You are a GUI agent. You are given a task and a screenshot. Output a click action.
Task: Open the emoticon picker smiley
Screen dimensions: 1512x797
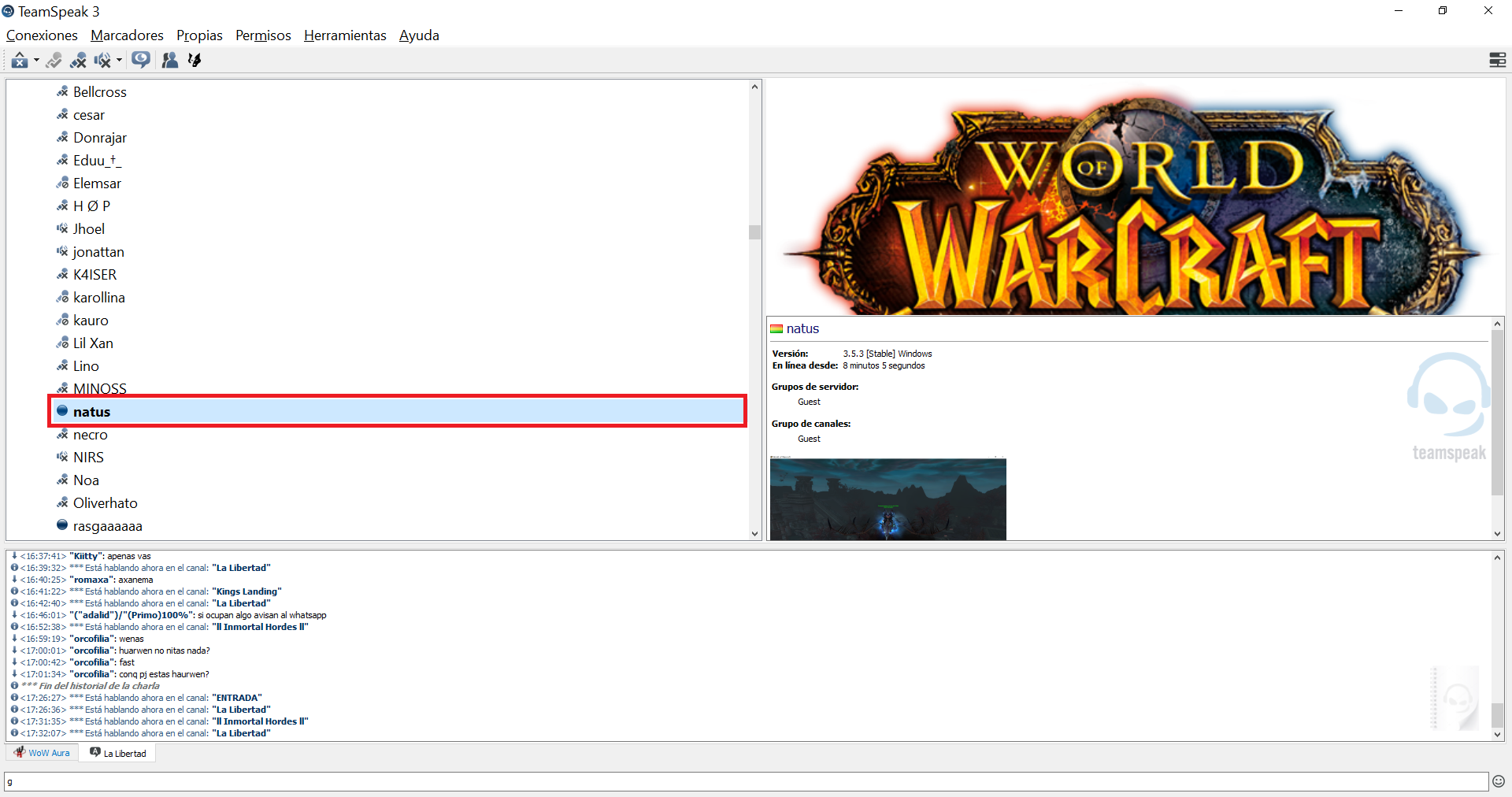[x=1499, y=781]
